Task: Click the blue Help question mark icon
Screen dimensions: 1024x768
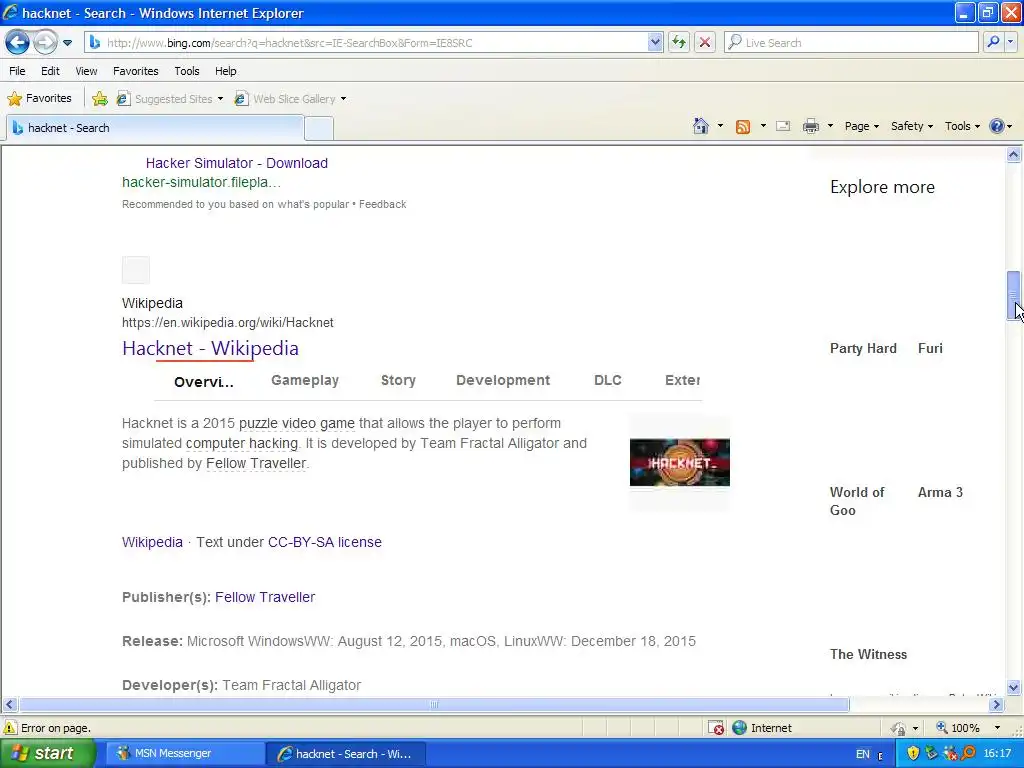Action: [997, 126]
